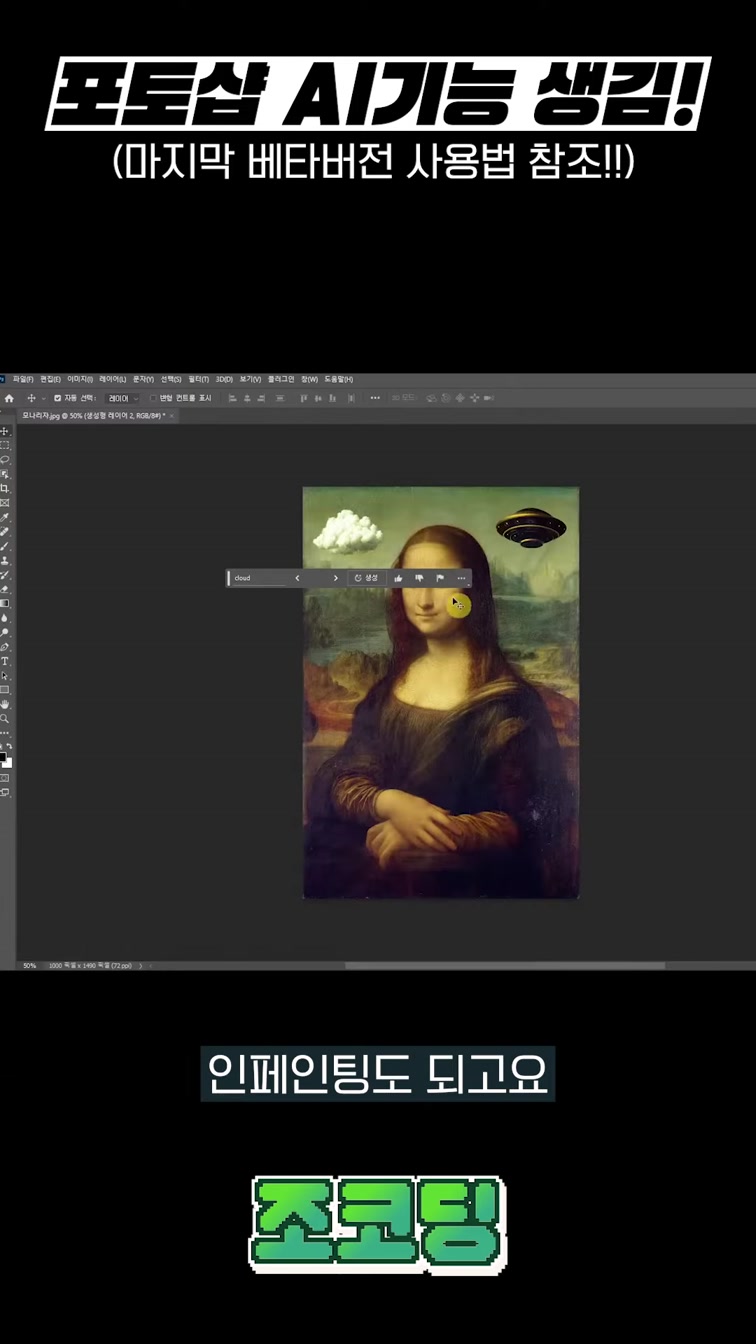Go to Photoshop Home screen icon

click(9, 398)
